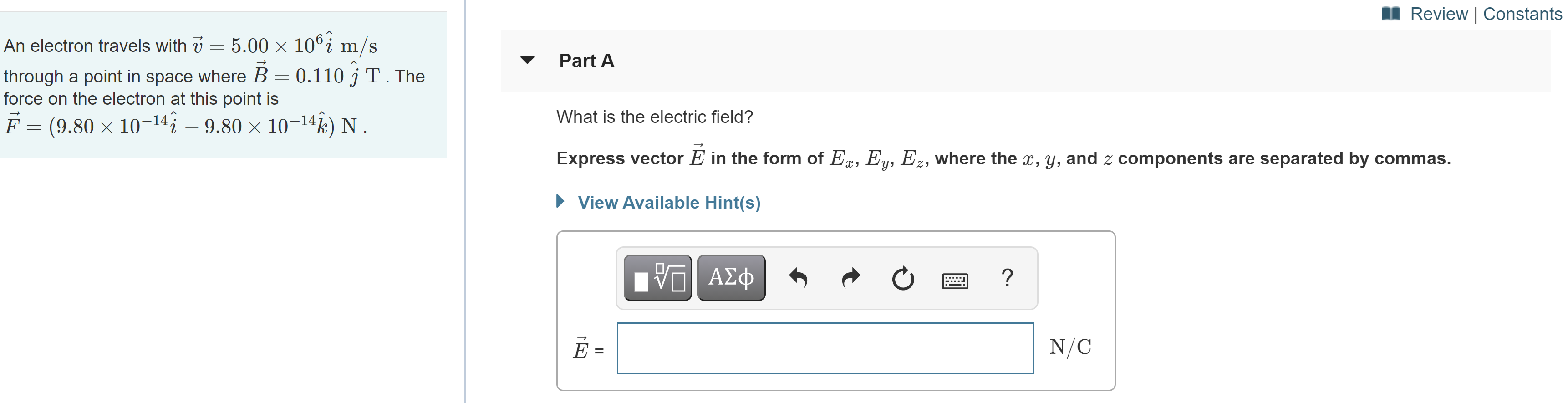Click the Review book icon
Image resolution: width=1568 pixels, height=403 pixels.
[x=1391, y=13]
